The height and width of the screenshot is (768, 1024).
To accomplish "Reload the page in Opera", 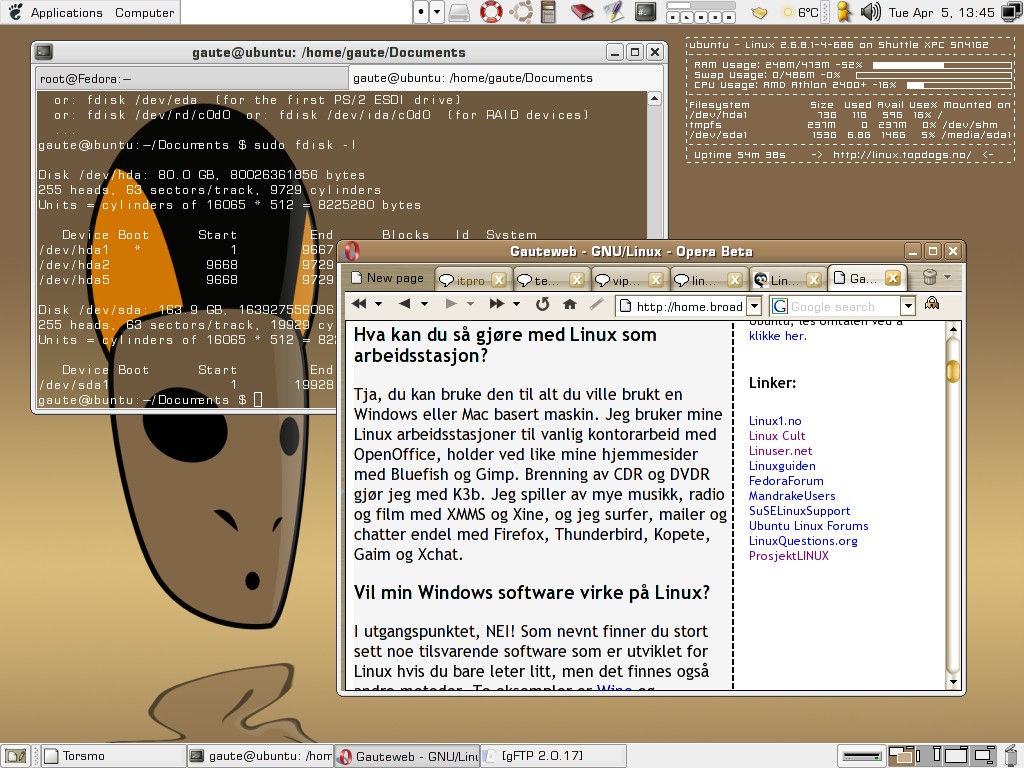I will point(542,304).
